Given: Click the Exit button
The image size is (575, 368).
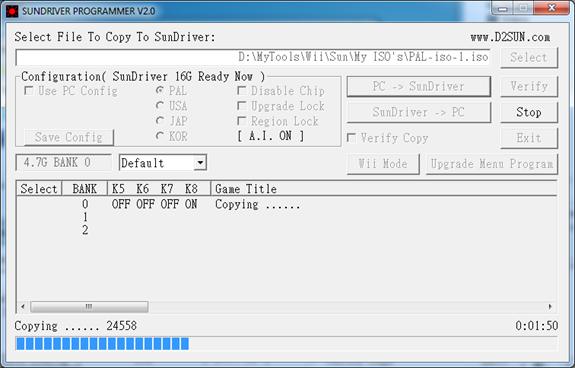Looking at the screenshot, I should pyautogui.click(x=529, y=138).
